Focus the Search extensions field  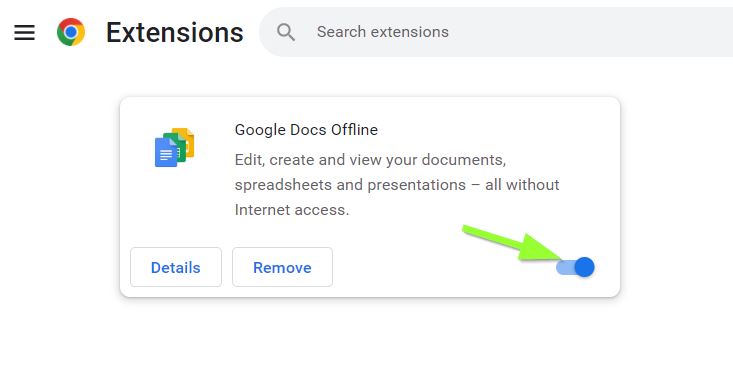pyautogui.click(x=496, y=32)
